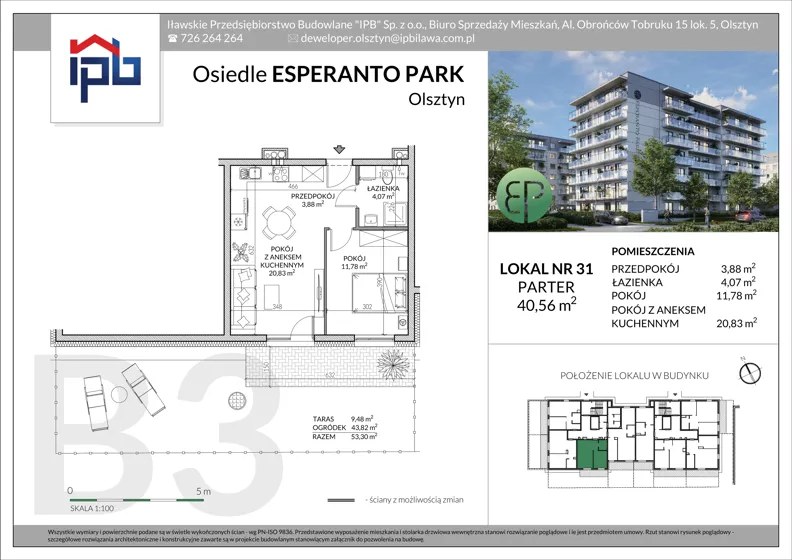
Task: Click the kitchen sink symbol
Action: [x=250, y=173]
